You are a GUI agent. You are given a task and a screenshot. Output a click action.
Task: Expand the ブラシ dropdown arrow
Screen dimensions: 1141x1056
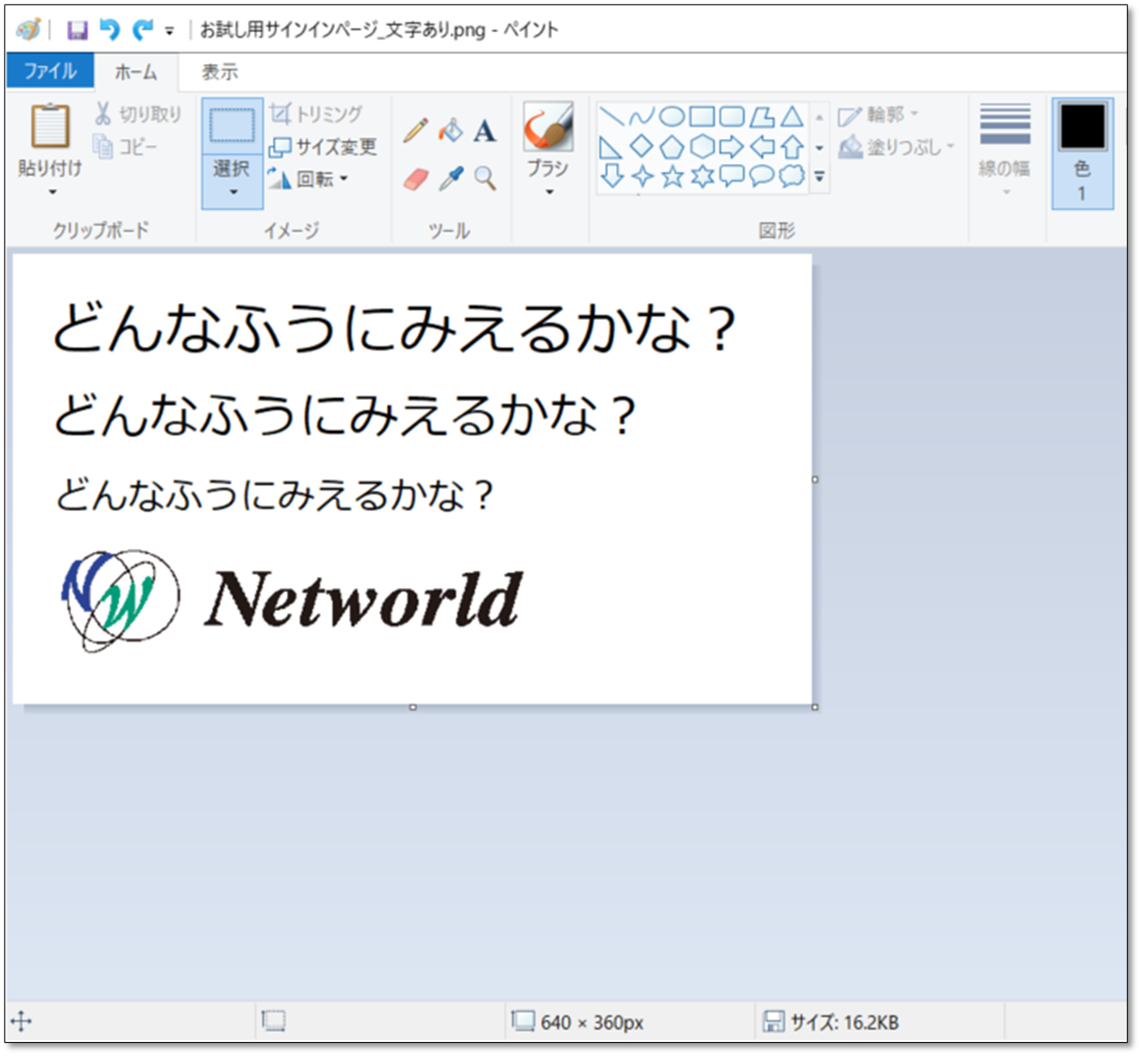point(549,192)
